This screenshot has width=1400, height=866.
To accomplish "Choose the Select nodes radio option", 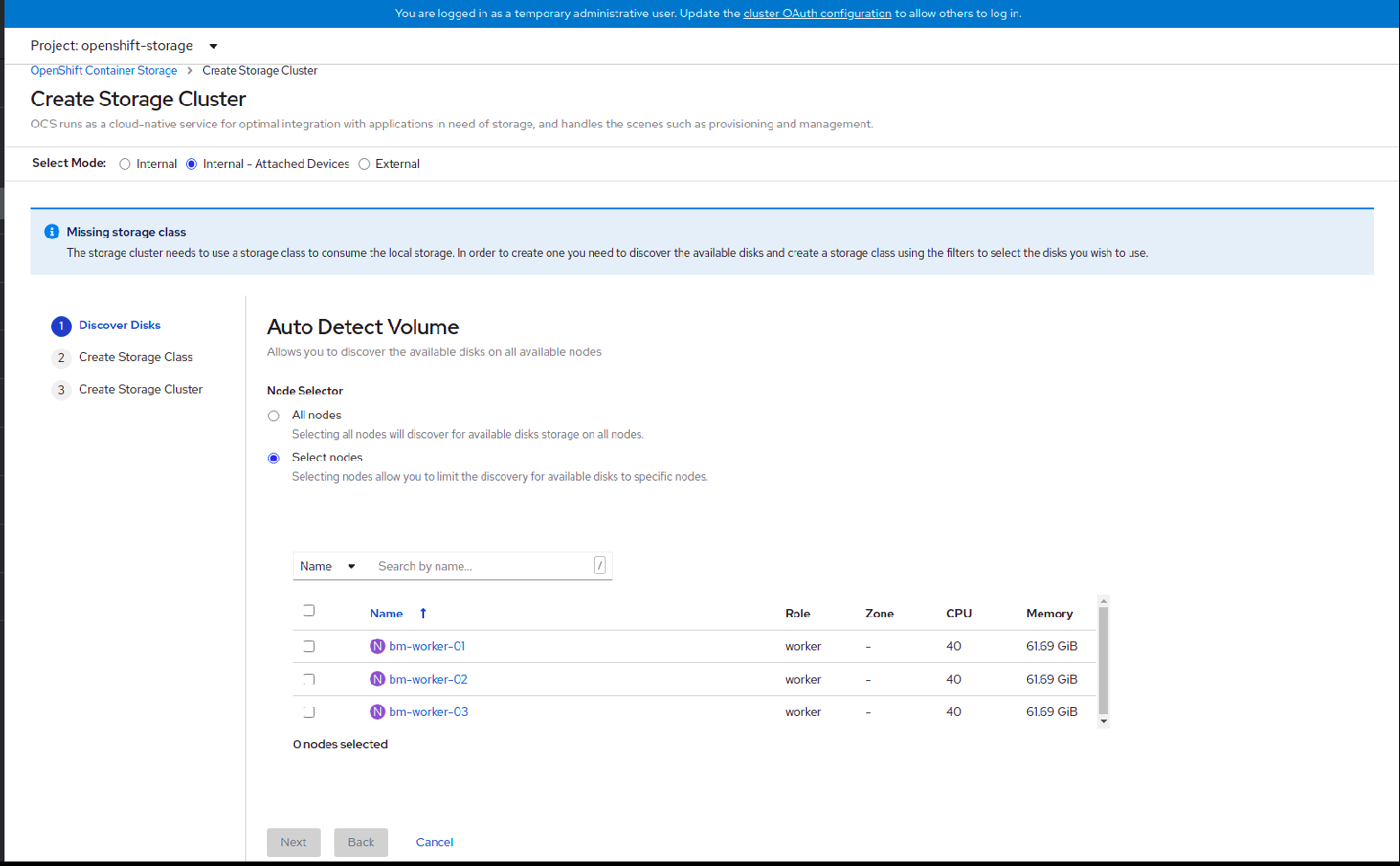I will [274, 458].
